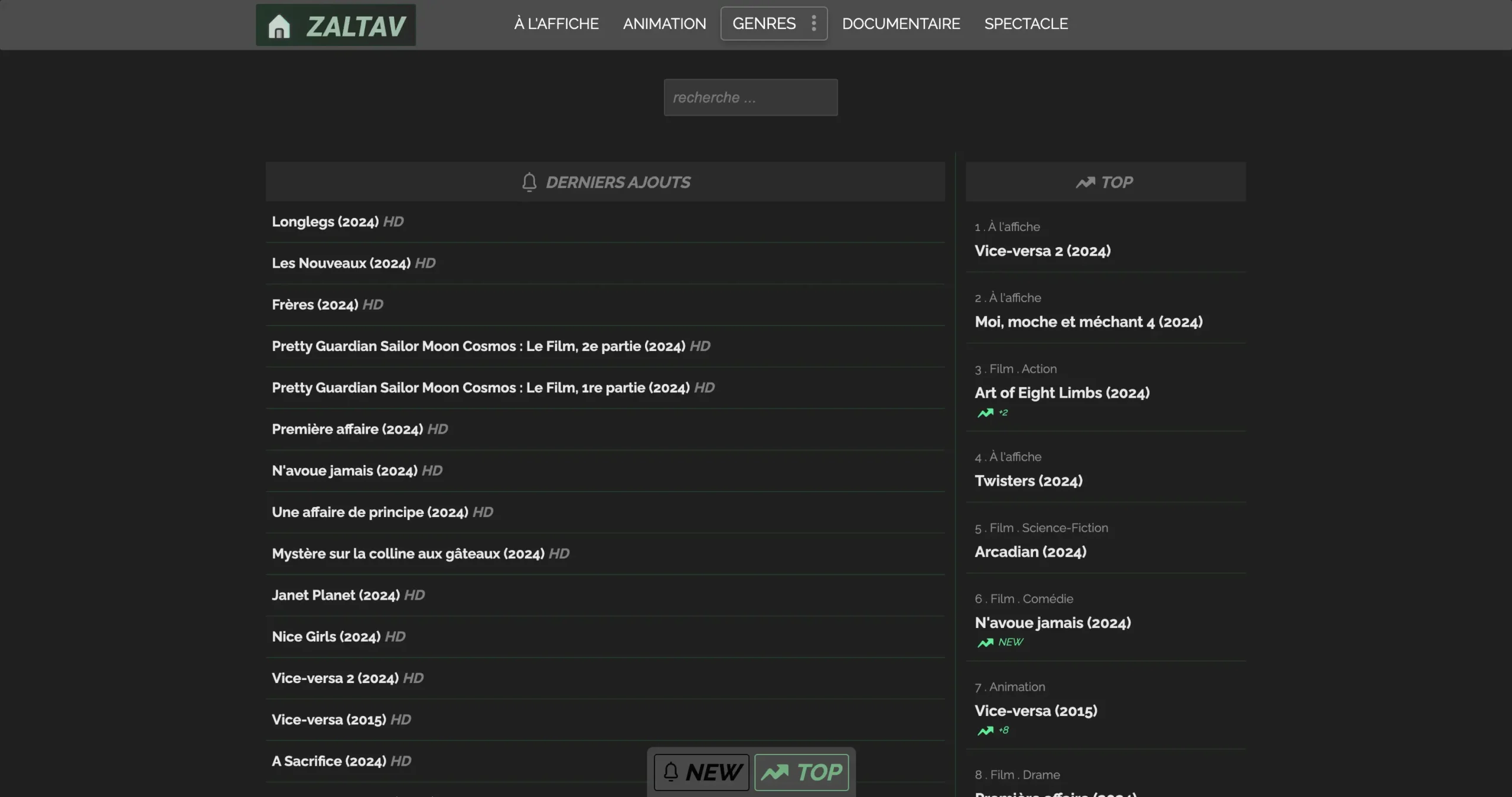Open Les Nouveaux (2024) entry
This screenshot has width=1512, height=797.
point(341,263)
